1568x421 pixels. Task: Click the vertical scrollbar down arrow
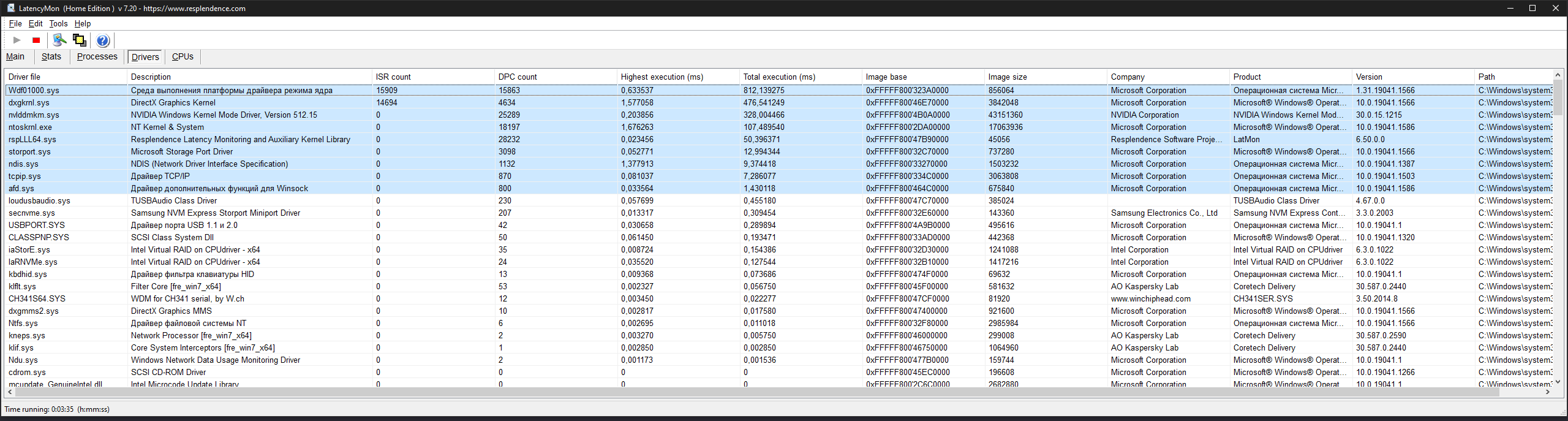(1558, 382)
